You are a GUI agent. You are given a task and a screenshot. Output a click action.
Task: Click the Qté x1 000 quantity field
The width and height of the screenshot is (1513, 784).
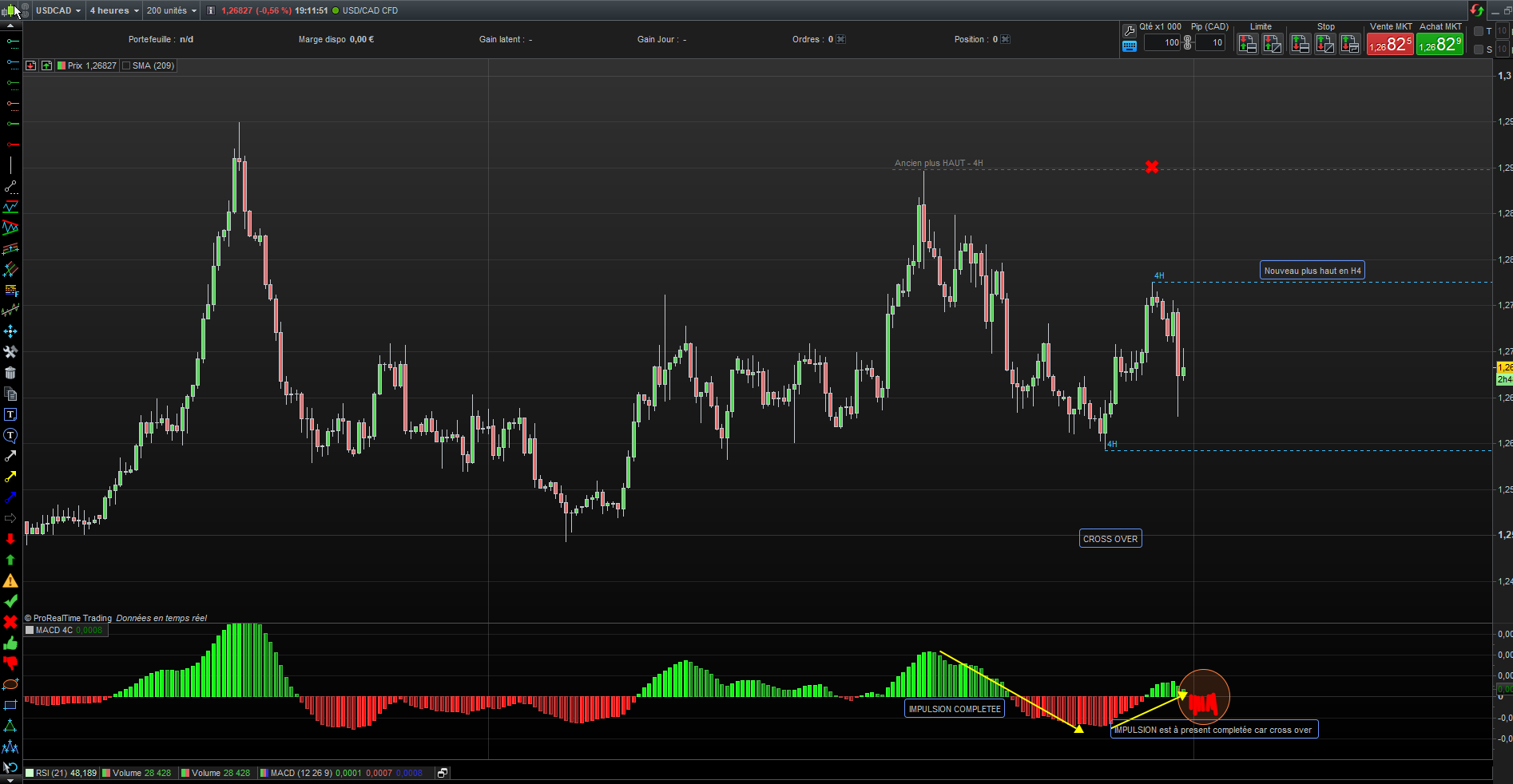tap(1162, 43)
